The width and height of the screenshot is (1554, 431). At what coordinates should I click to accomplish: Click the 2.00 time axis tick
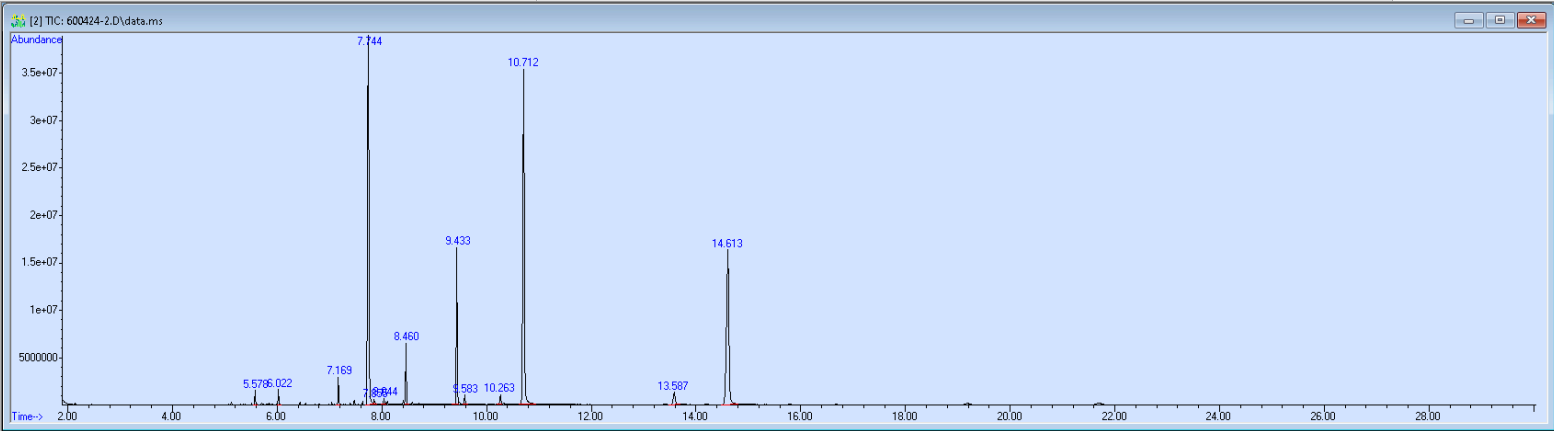coord(67,415)
